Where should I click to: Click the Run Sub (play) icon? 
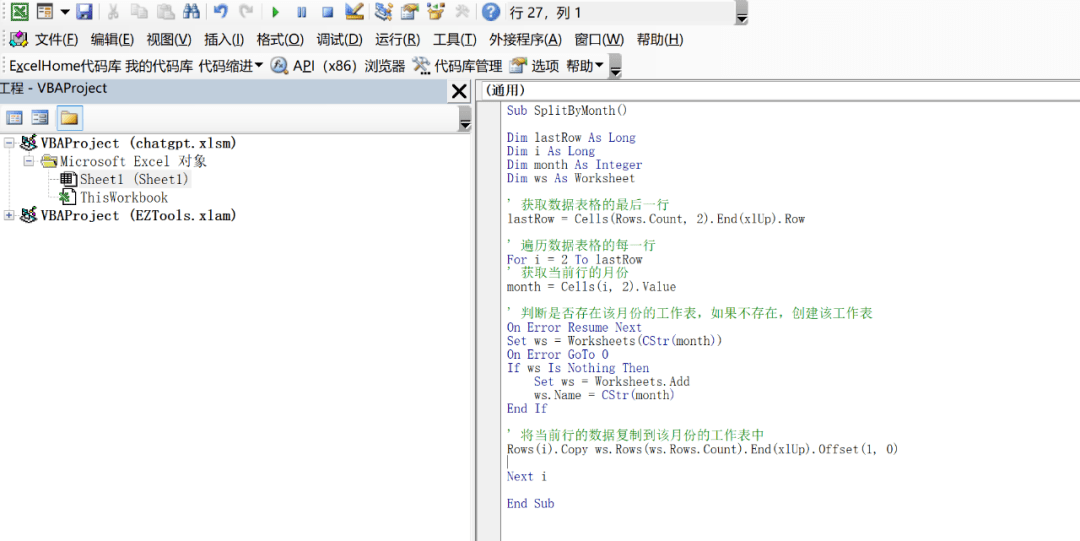point(276,13)
